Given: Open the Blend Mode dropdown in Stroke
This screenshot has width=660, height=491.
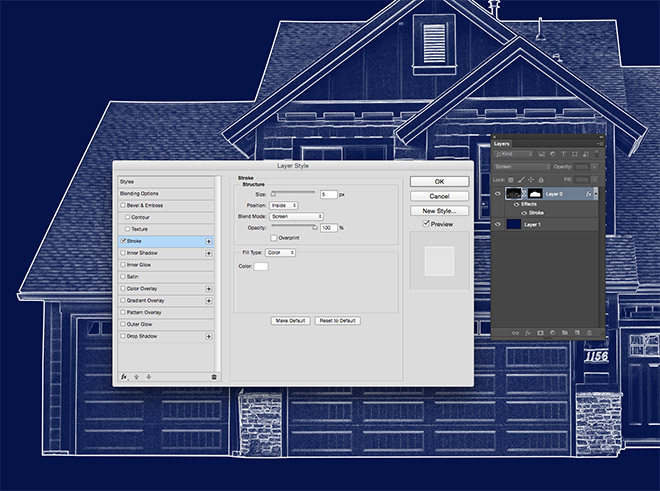Looking at the screenshot, I should point(294,216).
